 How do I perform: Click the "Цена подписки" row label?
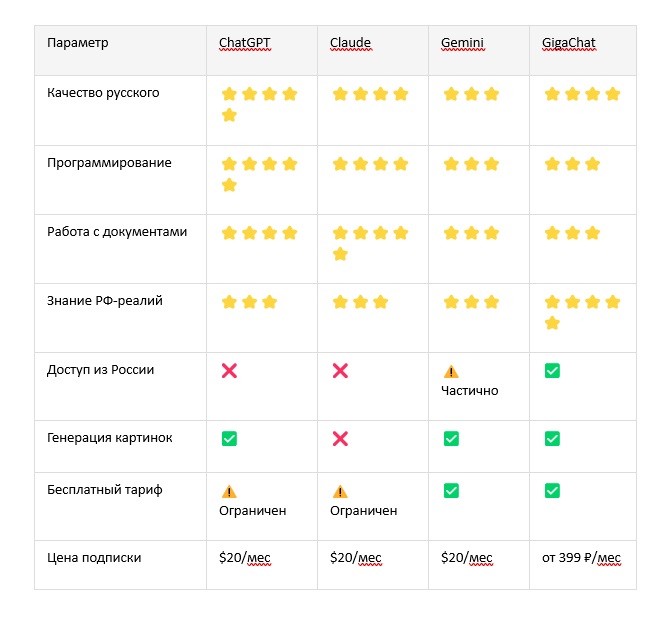click(x=93, y=558)
